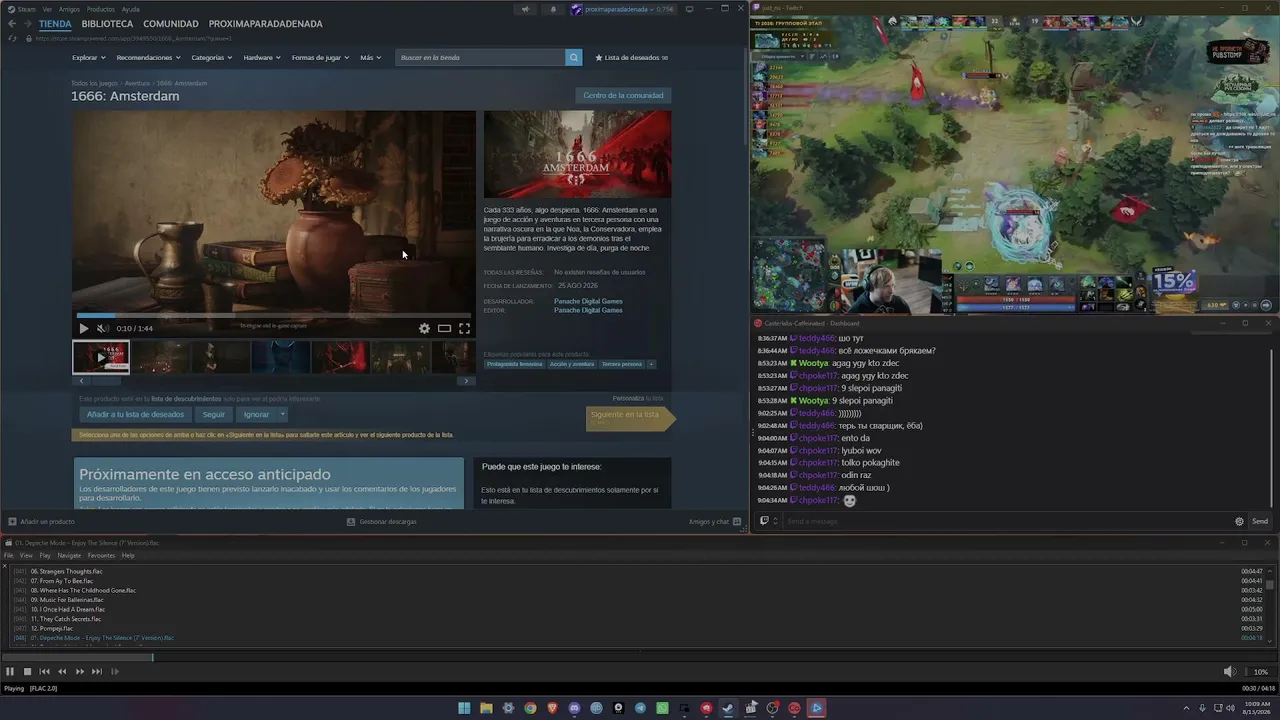Skip to previous track in music player

44,672
